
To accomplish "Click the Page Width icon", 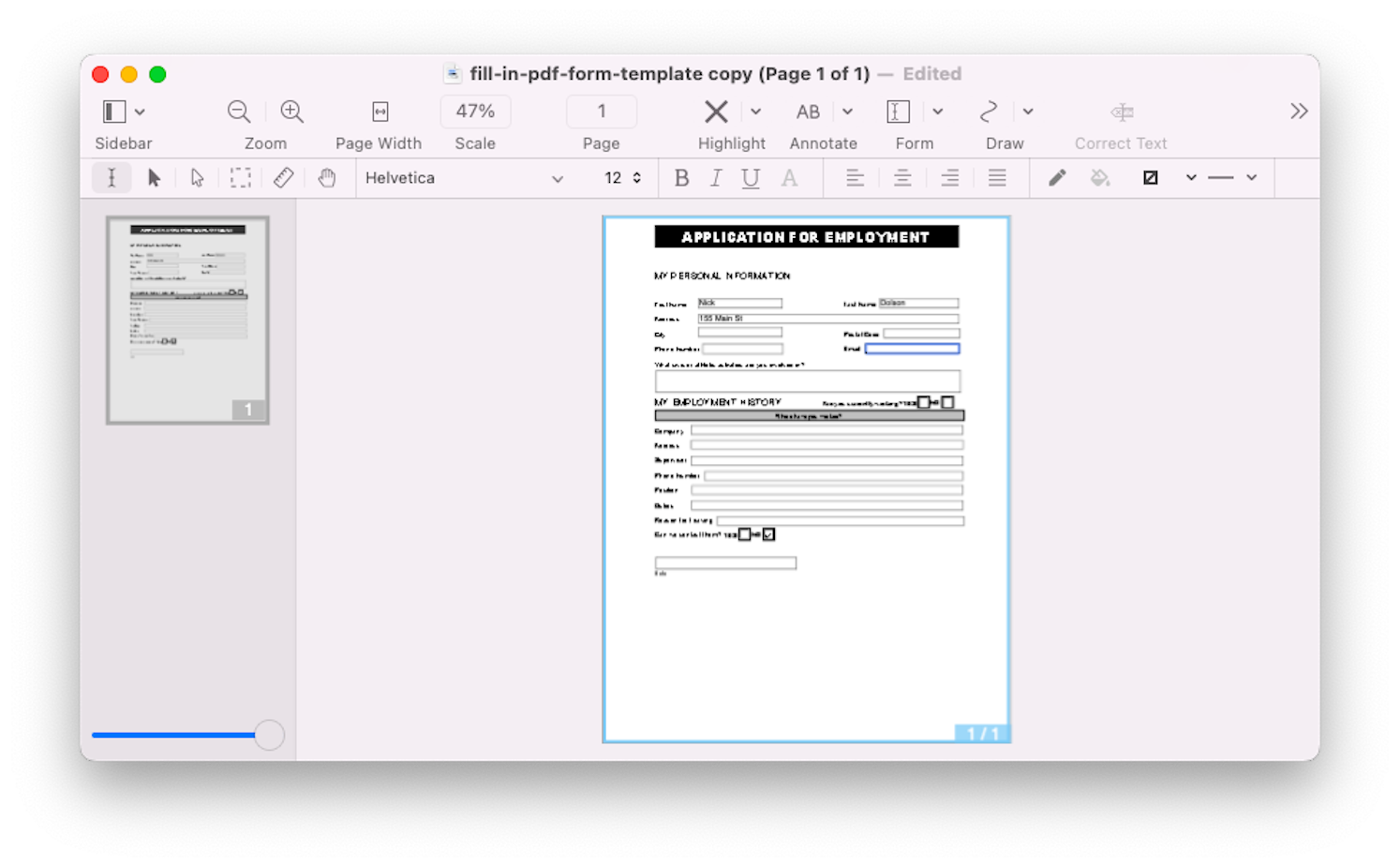I will tap(379, 111).
